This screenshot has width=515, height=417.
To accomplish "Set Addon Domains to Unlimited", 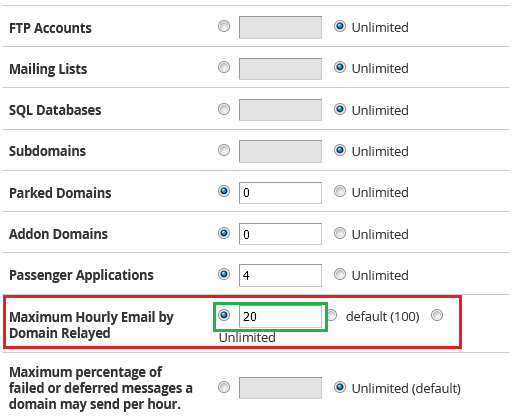I will [340, 233].
